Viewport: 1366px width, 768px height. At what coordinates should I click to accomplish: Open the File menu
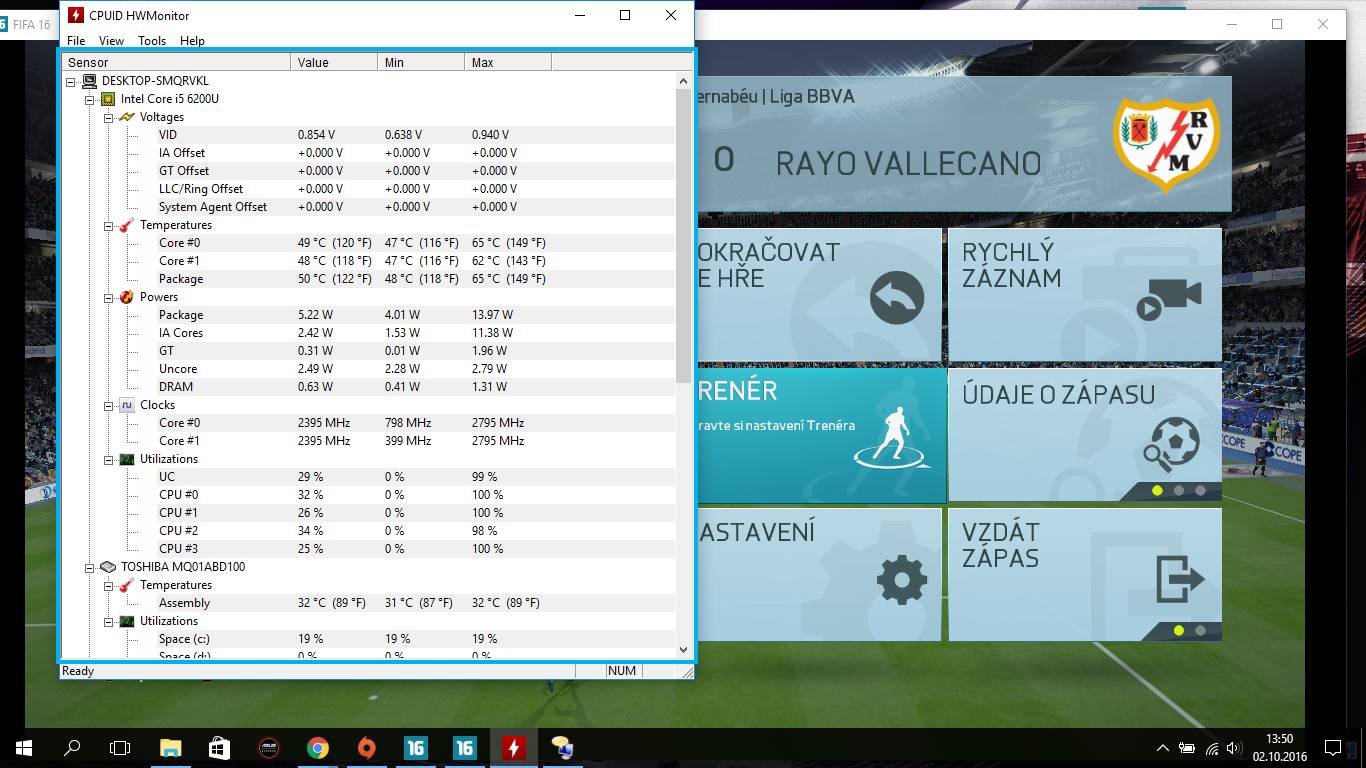point(76,41)
